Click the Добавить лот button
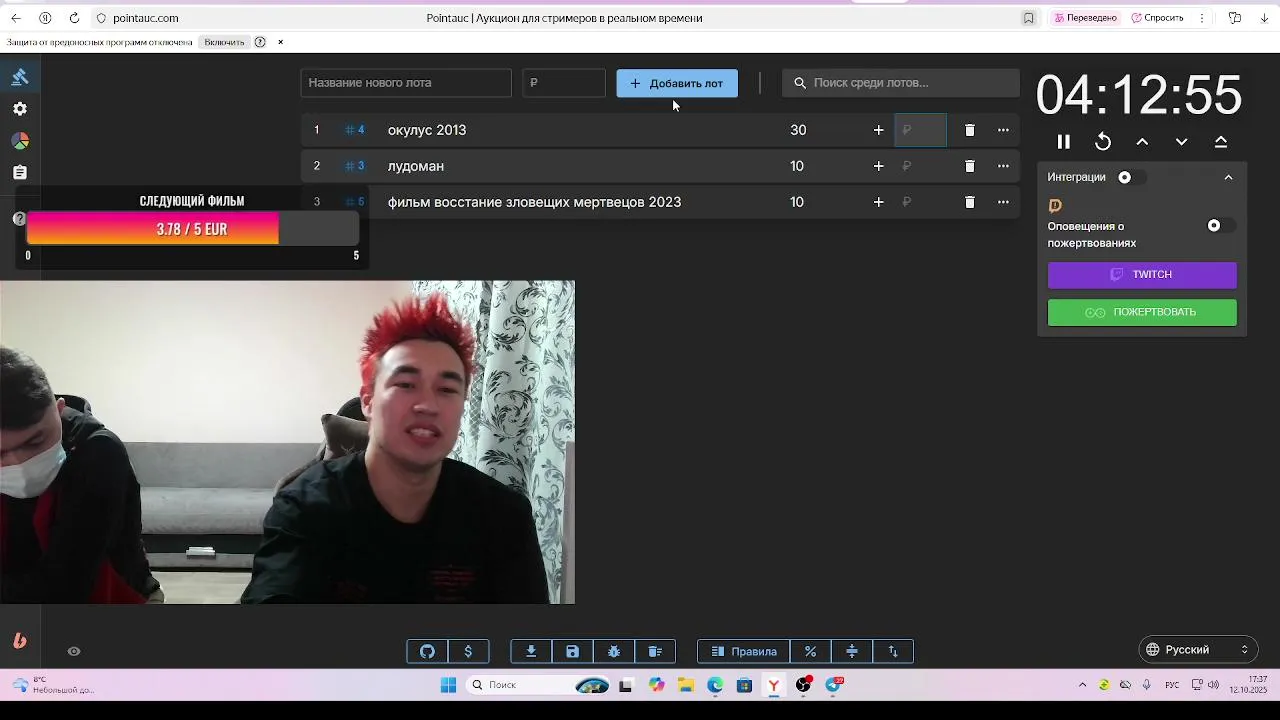 tap(677, 83)
